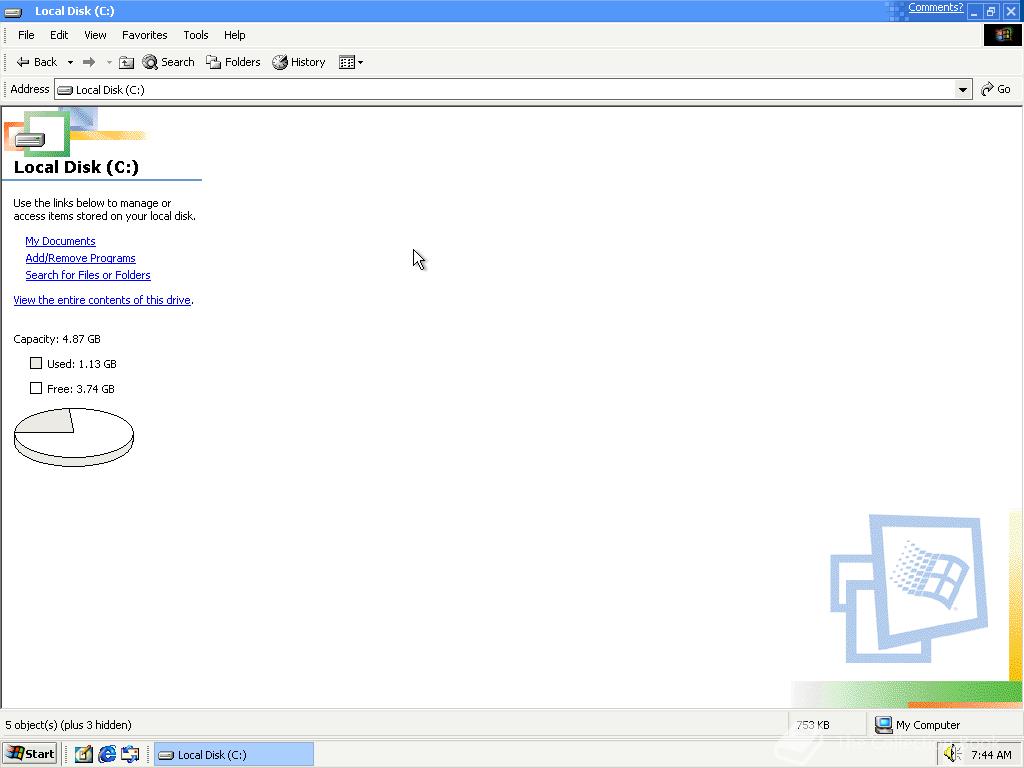This screenshot has height=768, width=1024.
Task: Click the volume speaker tray icon
Action: [952, 754]
